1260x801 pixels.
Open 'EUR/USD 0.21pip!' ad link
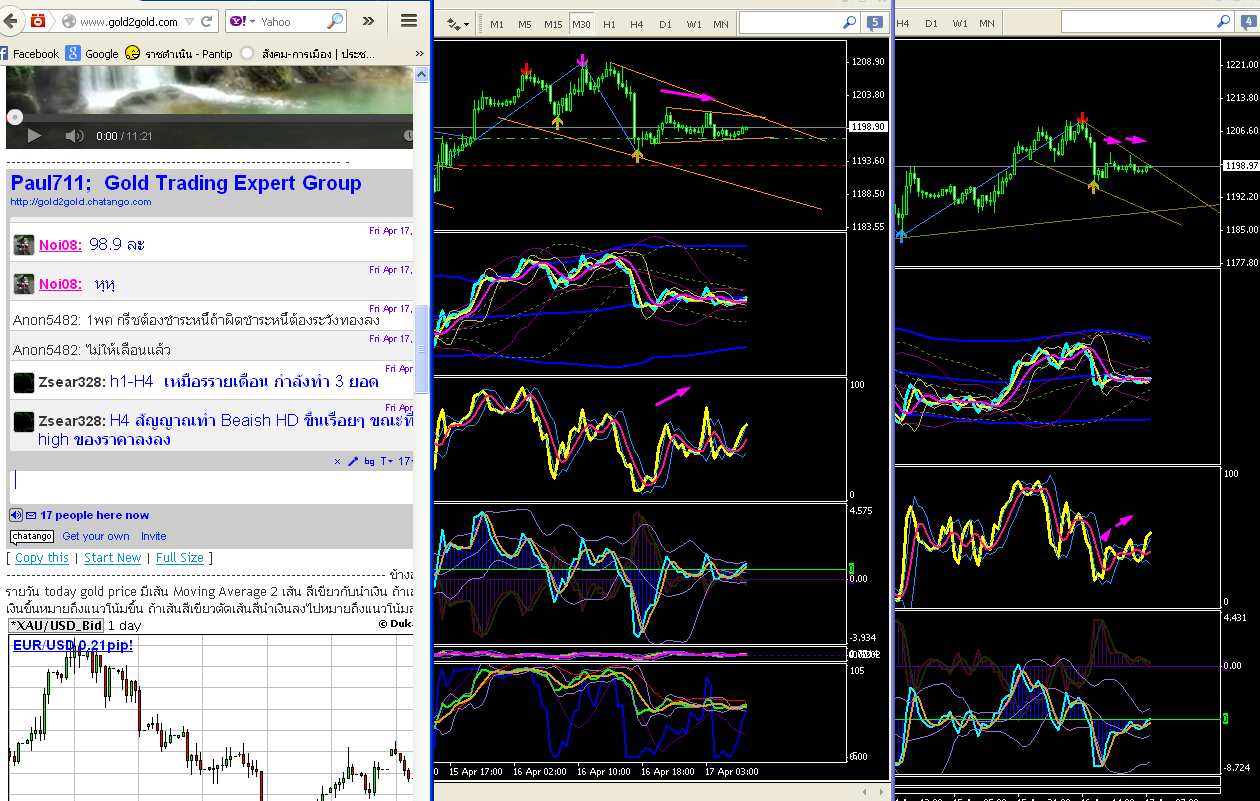(x=73, y=645)
